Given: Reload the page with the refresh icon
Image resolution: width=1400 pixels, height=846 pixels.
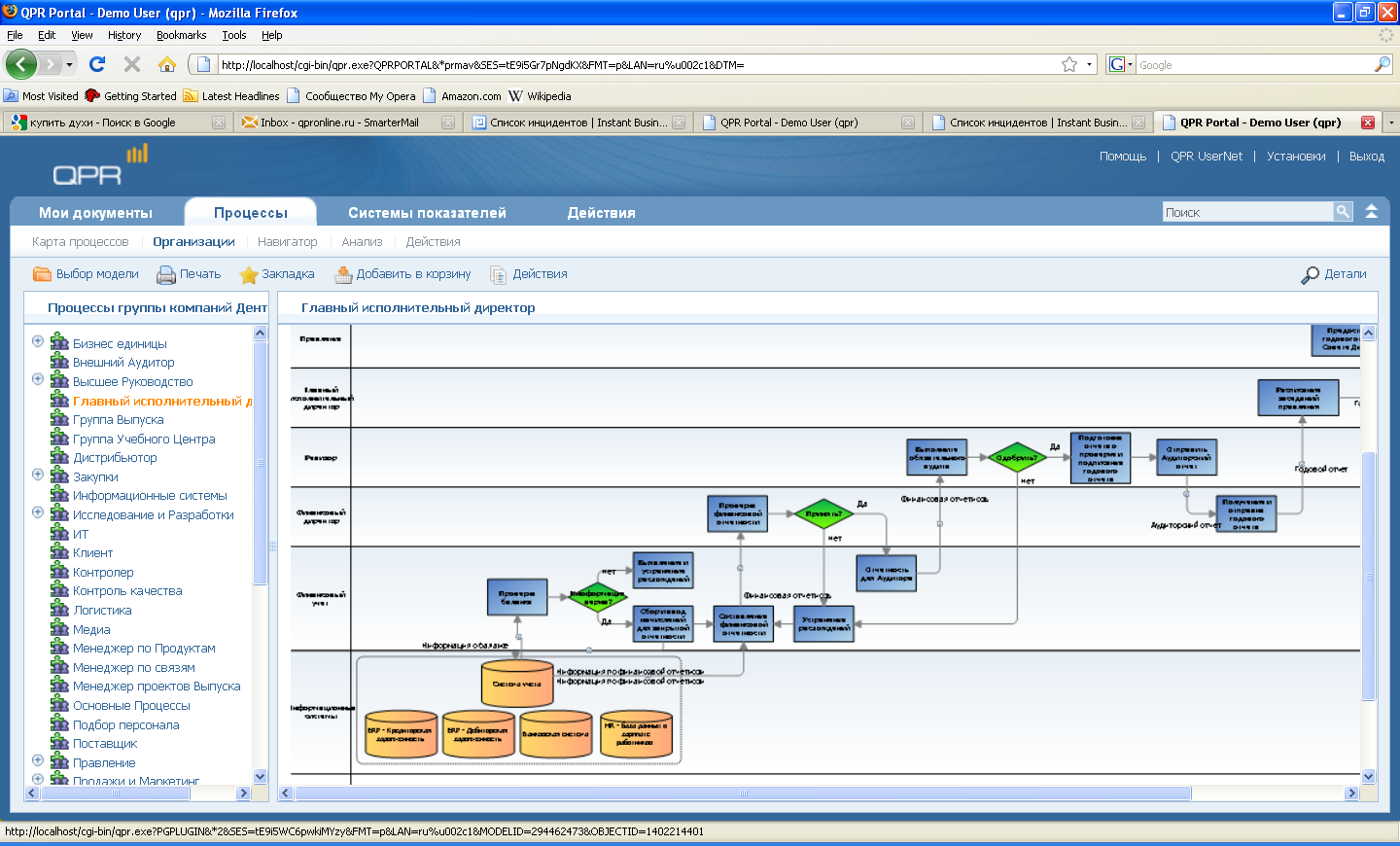Looking at the screenshot, I should (x=97, y=64).
